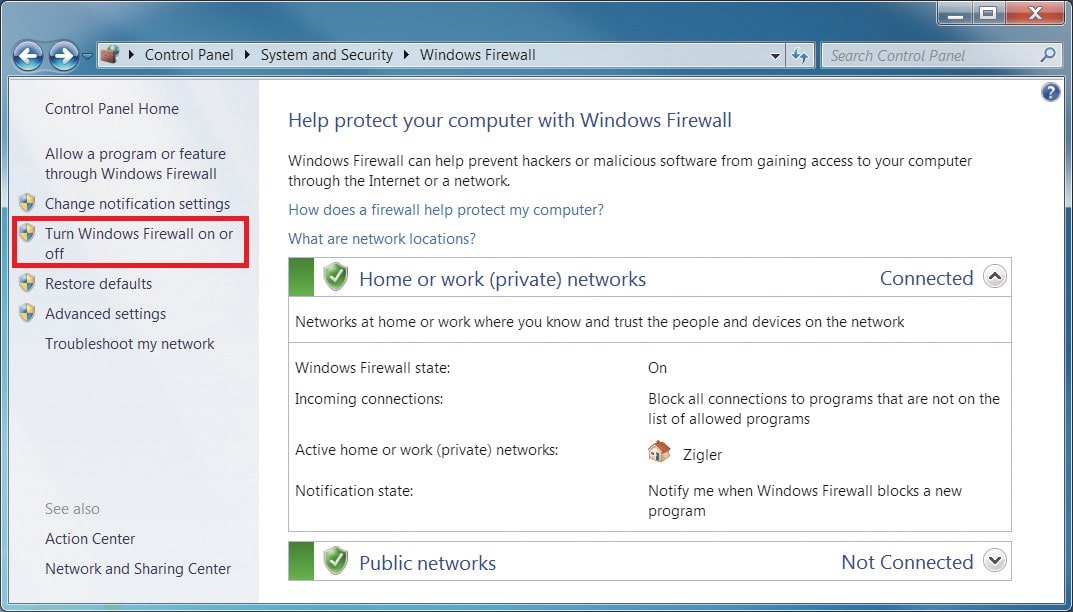Select Control Panel in breadcrumb path
The image size is (1073, 612).
tap(189, 55)
